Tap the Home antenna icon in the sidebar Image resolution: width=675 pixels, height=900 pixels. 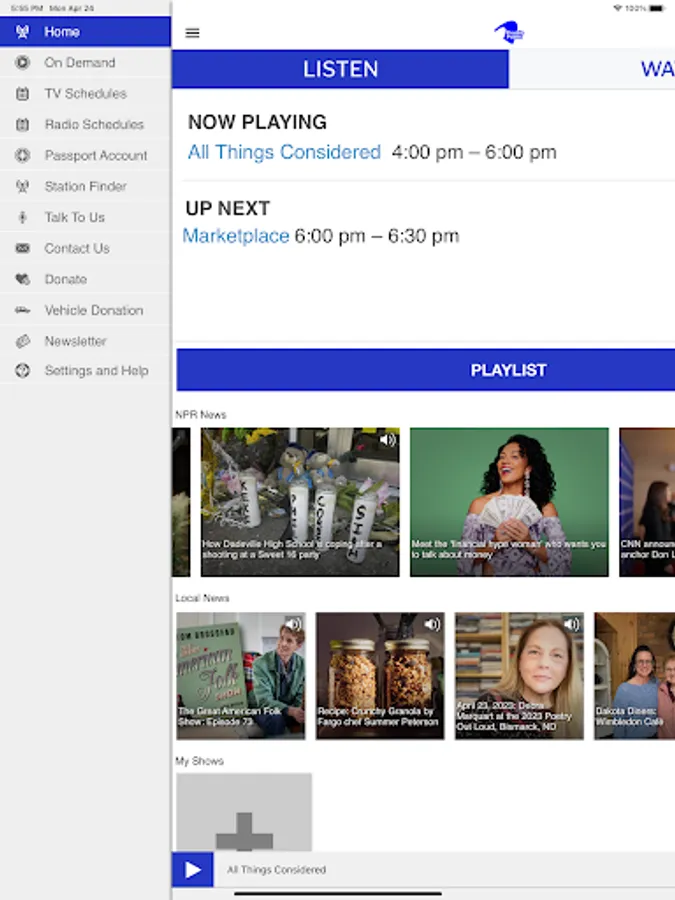22,32
